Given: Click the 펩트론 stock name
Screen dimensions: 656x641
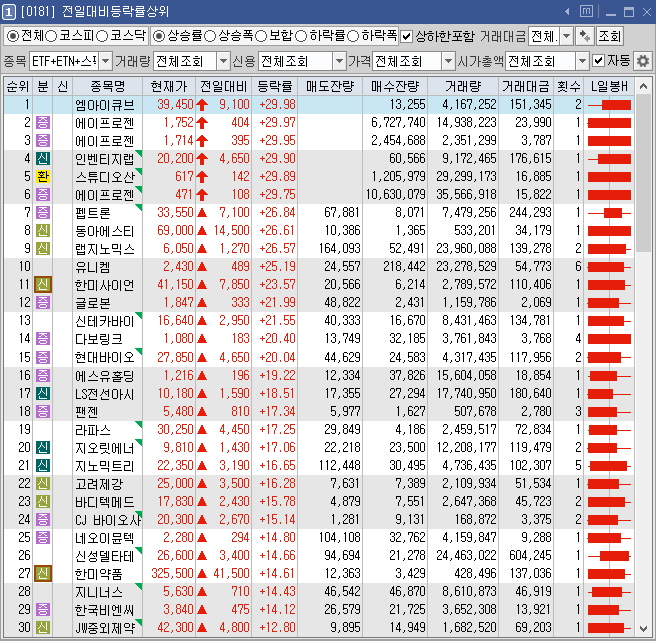Looking at the screenshot, I should pos(92,213).
